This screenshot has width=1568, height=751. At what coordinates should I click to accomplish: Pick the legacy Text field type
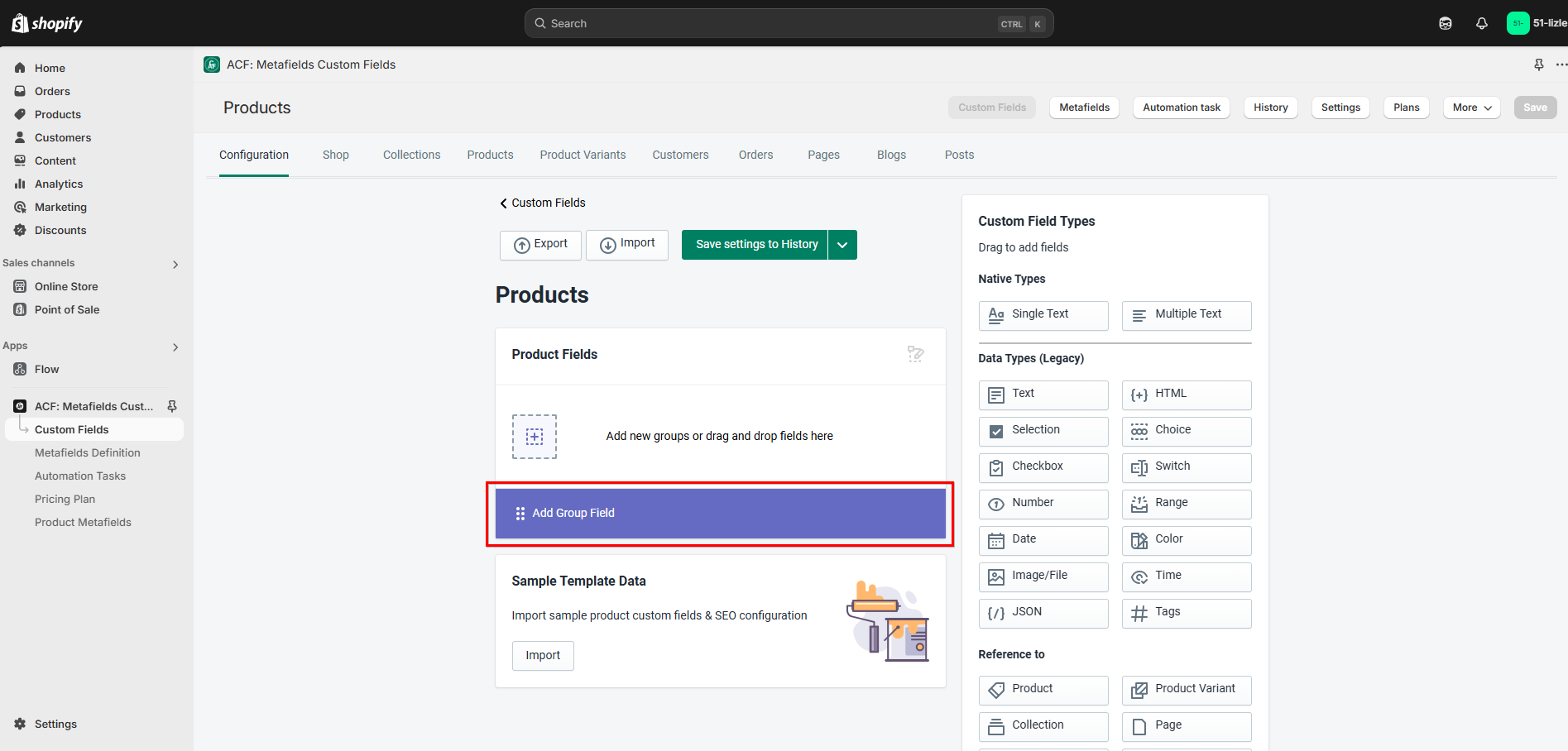click(x=1043, y=395)
